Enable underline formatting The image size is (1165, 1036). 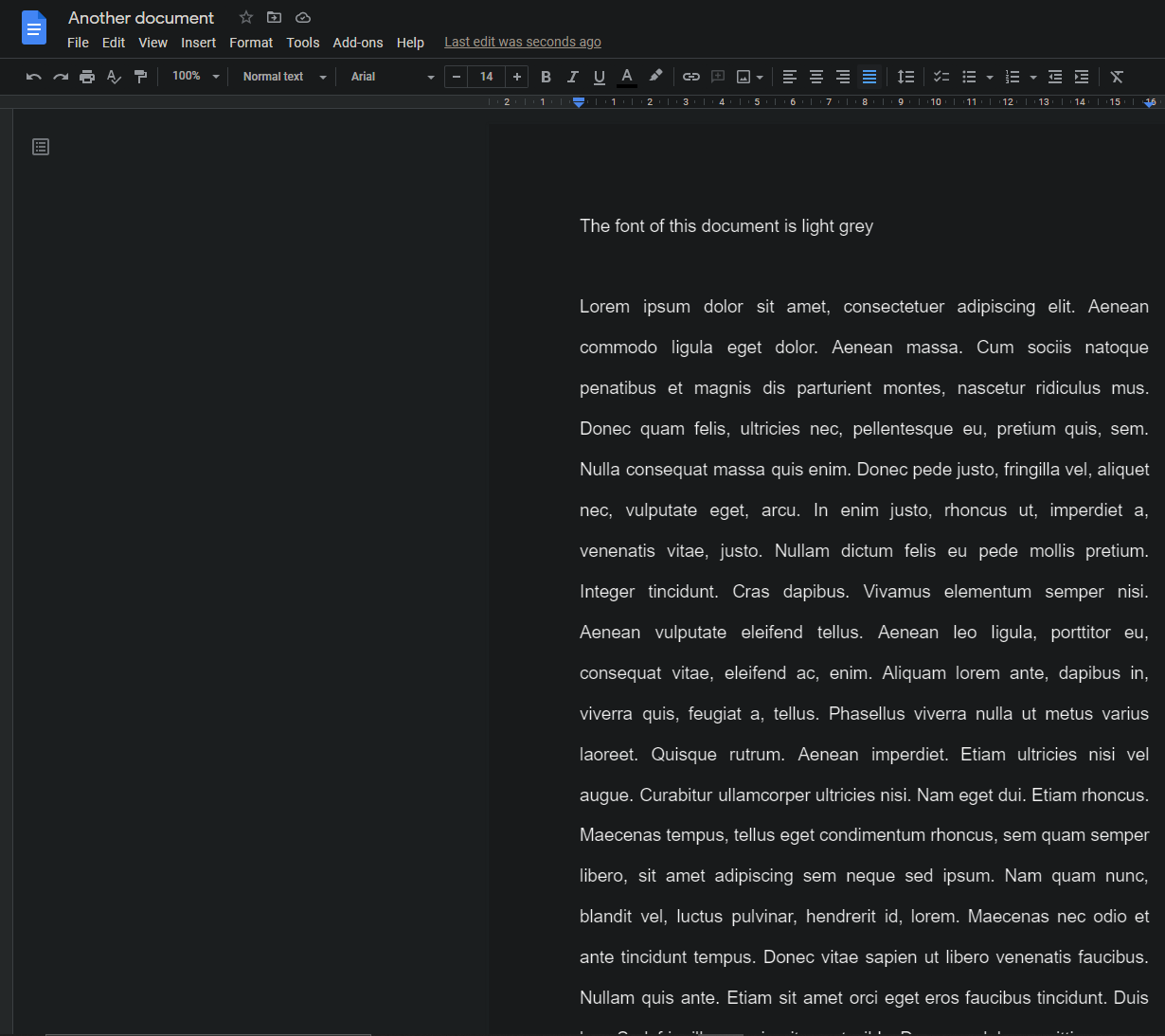pyautogui.click(x=599, y=77)
